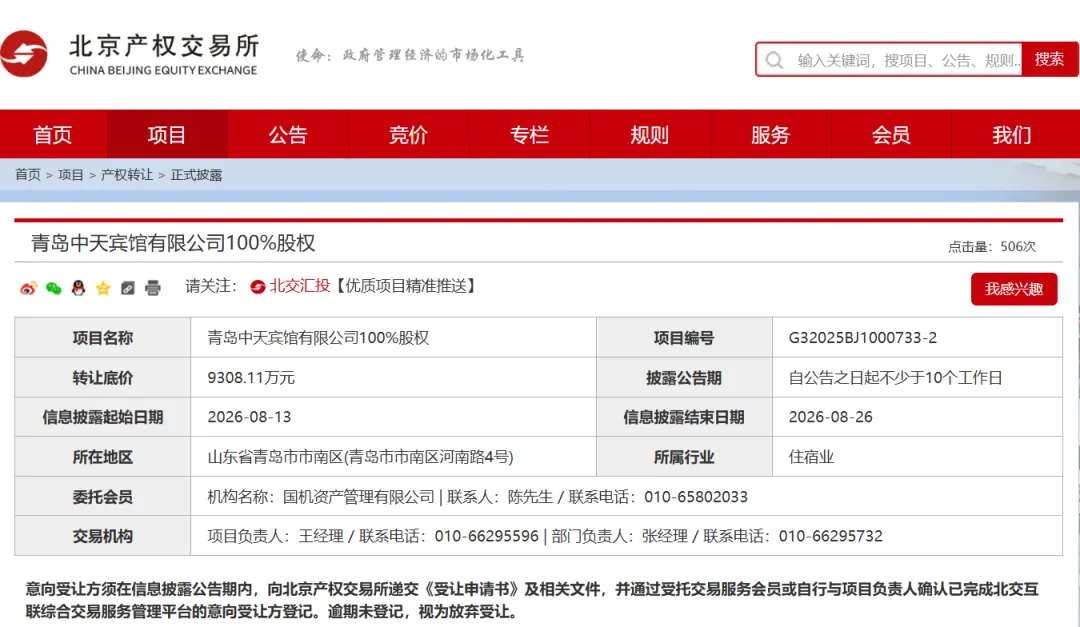Open the 我们 navigation tab

coord(1012,134)
